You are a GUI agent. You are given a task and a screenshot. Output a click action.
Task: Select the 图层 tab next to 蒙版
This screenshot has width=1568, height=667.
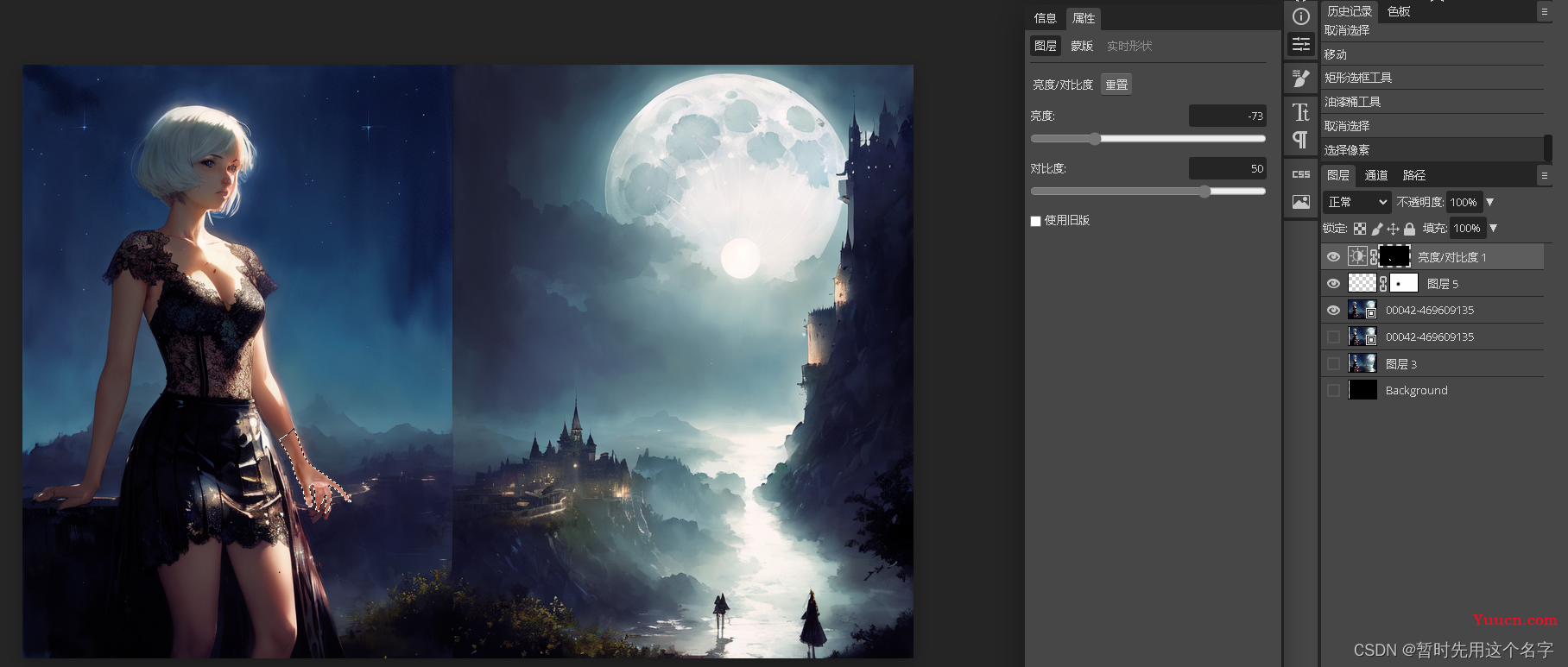pos(1046,46)
